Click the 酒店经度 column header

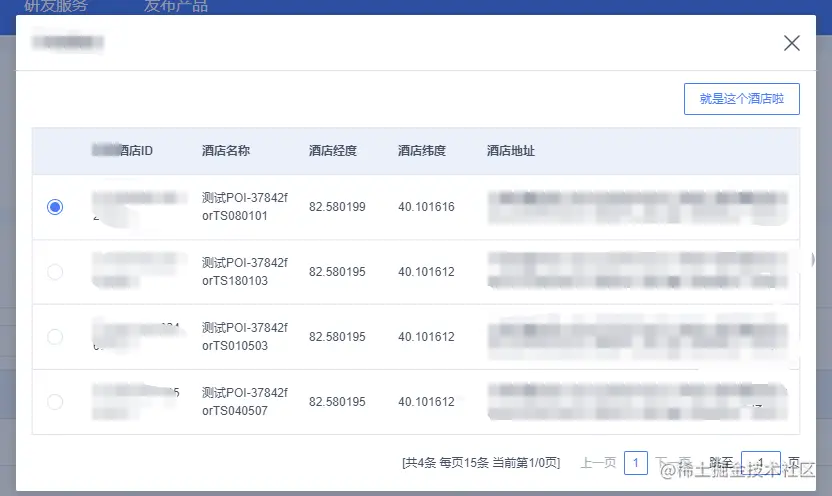(x=333, y=151)
